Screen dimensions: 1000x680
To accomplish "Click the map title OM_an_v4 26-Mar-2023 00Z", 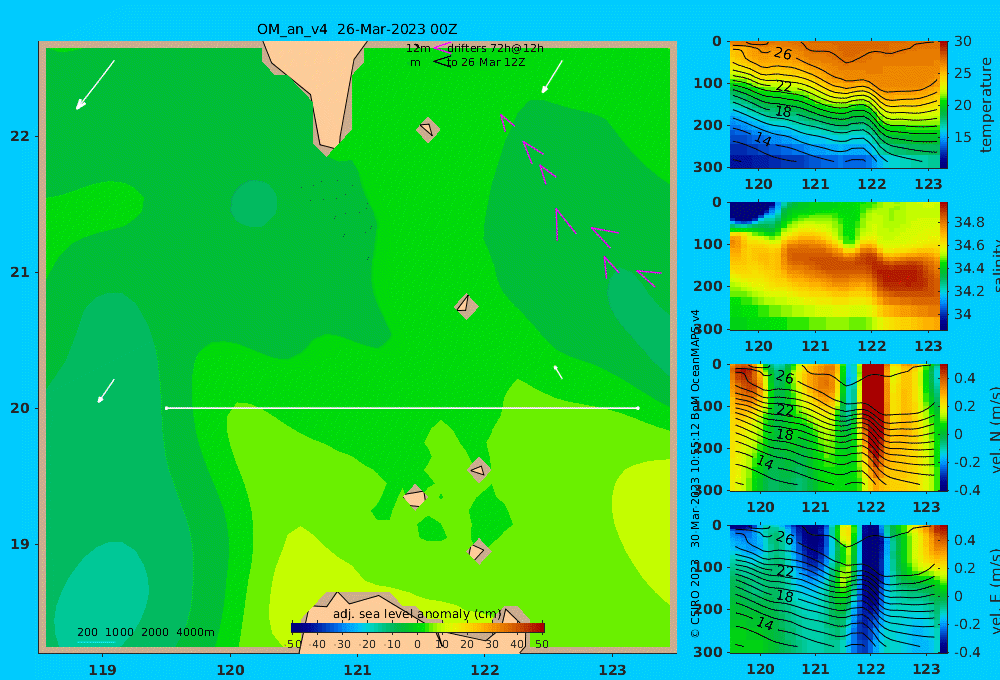I will 357,29.
